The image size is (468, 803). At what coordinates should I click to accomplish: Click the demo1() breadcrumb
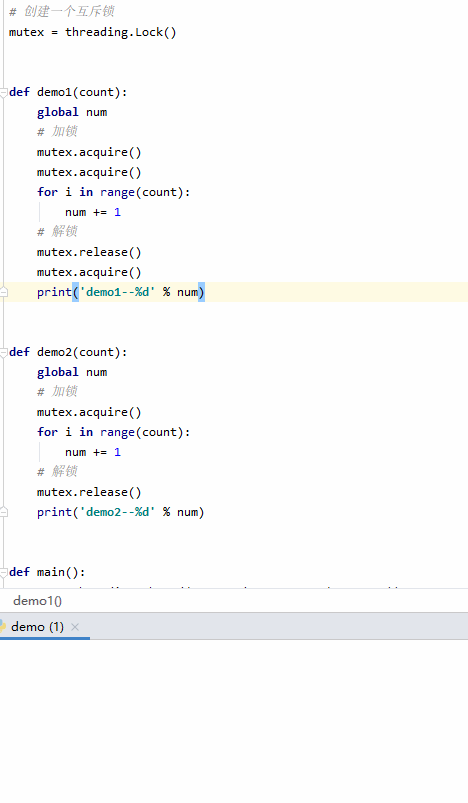[37, 601]
